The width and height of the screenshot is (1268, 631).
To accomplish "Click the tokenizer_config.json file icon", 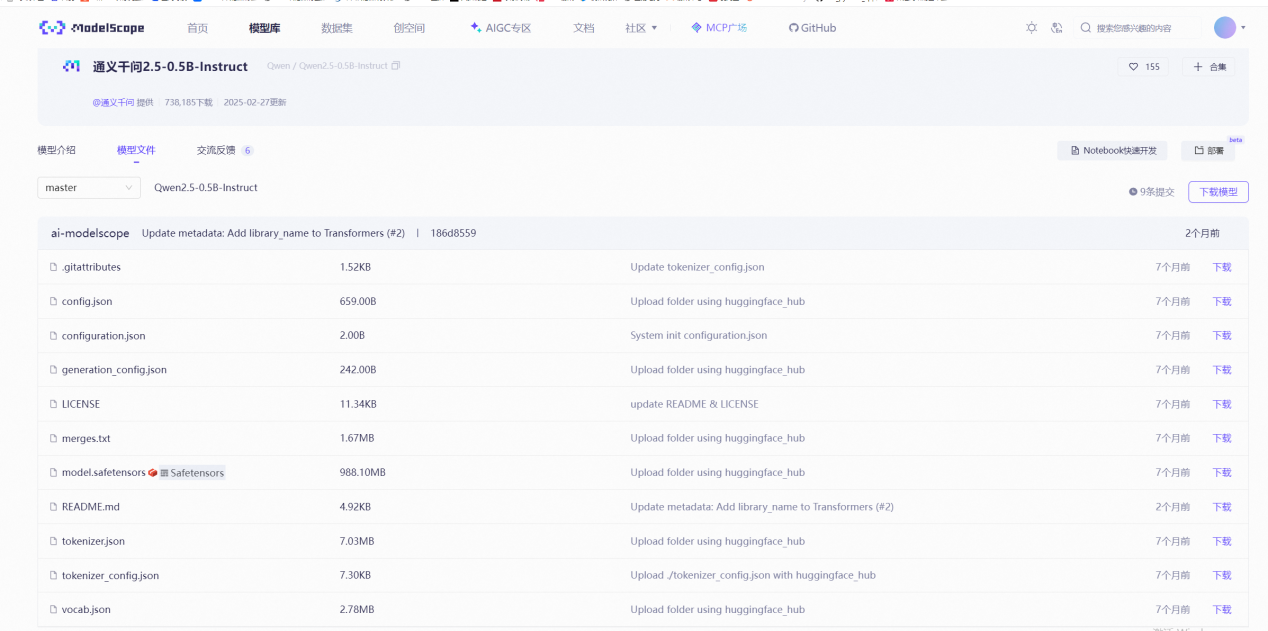I will [54, 575].
